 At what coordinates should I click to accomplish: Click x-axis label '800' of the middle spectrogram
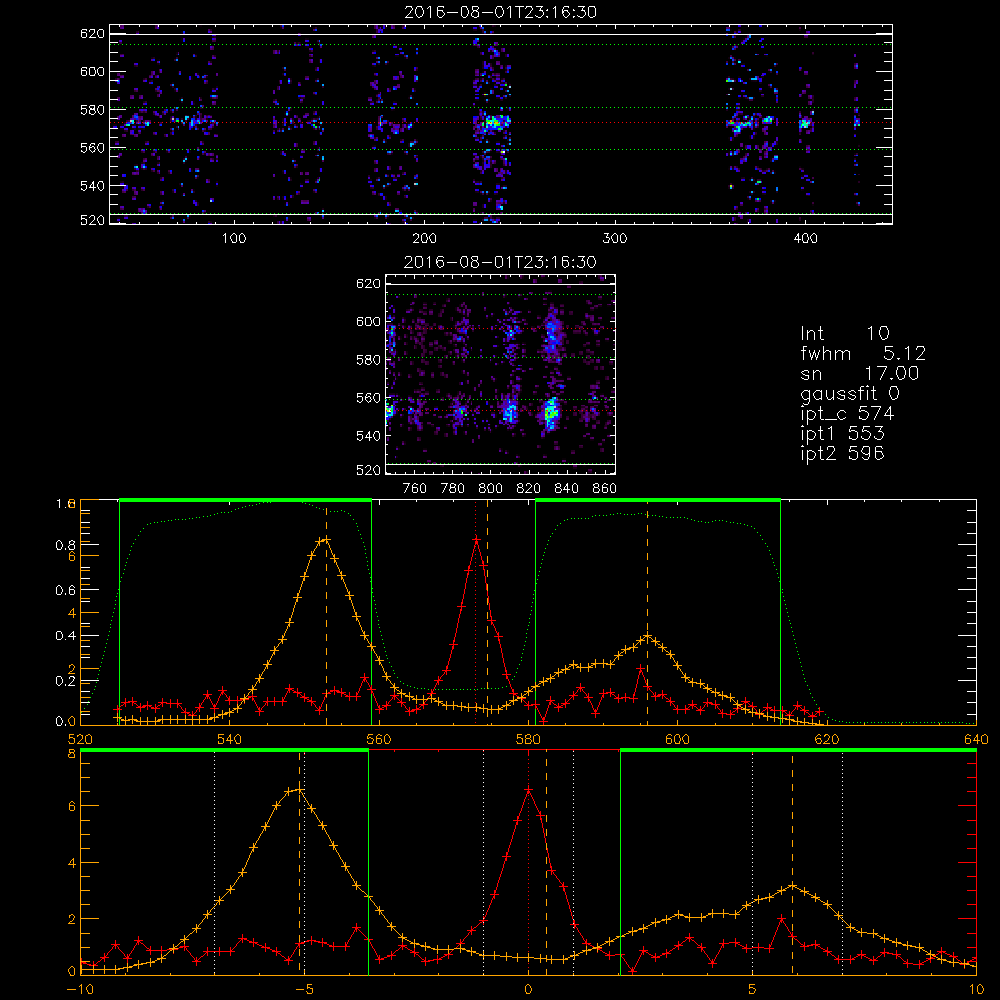point(490,489)
